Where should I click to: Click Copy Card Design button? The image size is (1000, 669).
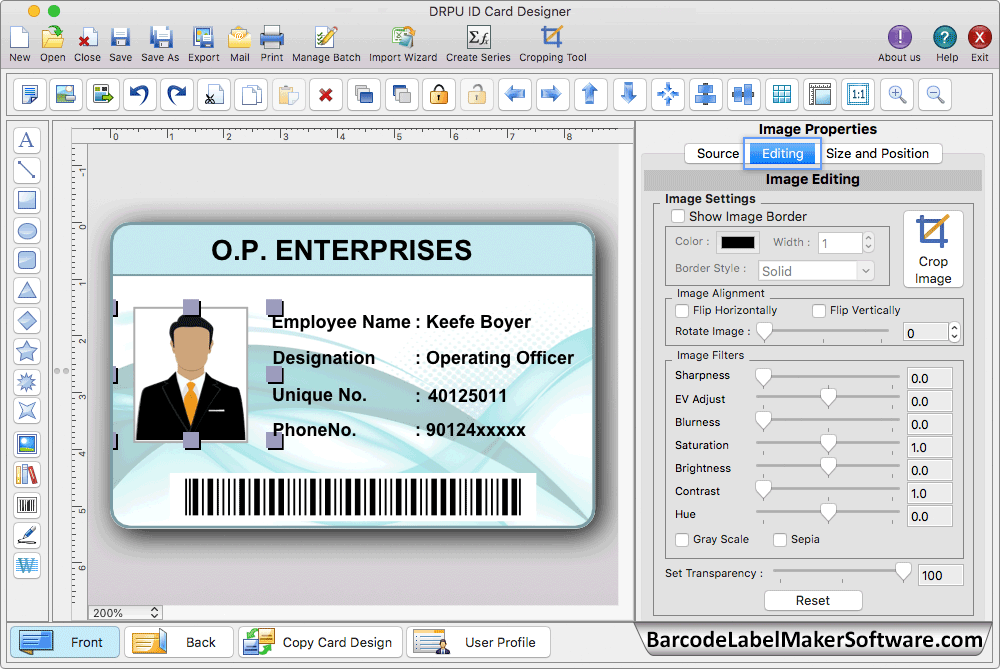click(321, 642)
